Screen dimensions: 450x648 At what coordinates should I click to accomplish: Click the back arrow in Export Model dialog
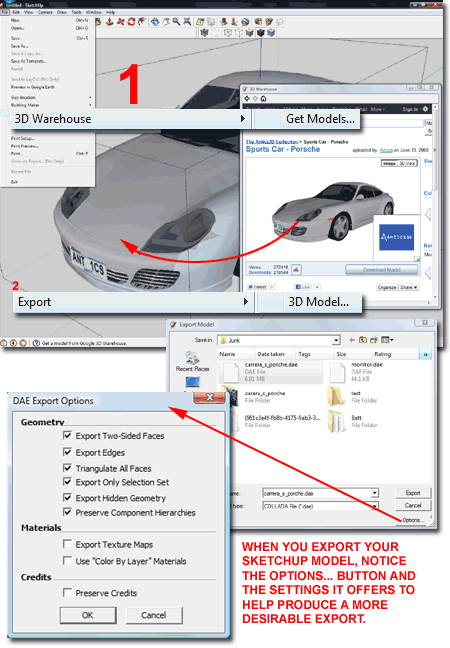pyautogui.click(x=352, y=340)
